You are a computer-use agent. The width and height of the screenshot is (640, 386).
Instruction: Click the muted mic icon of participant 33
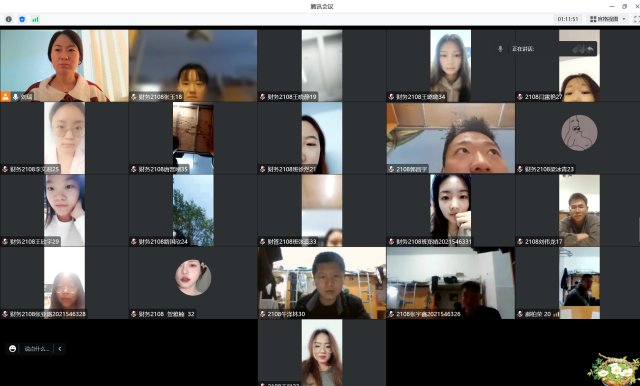[x=262, y=242]
